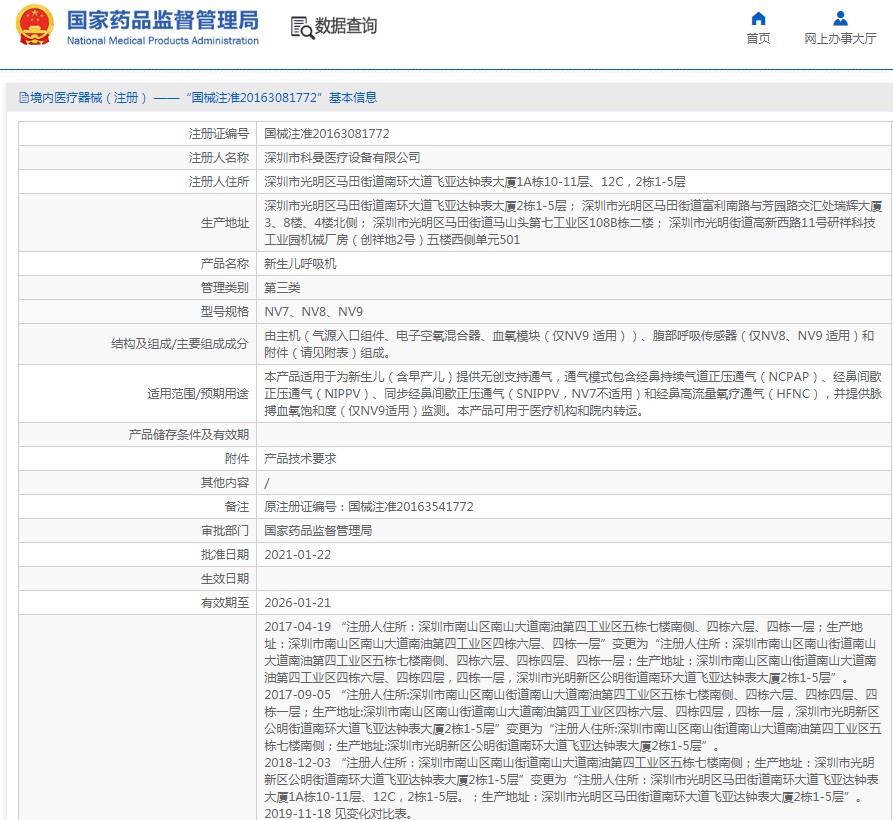Click the 第三类 value
893x820 pixels.
(282, 288)
